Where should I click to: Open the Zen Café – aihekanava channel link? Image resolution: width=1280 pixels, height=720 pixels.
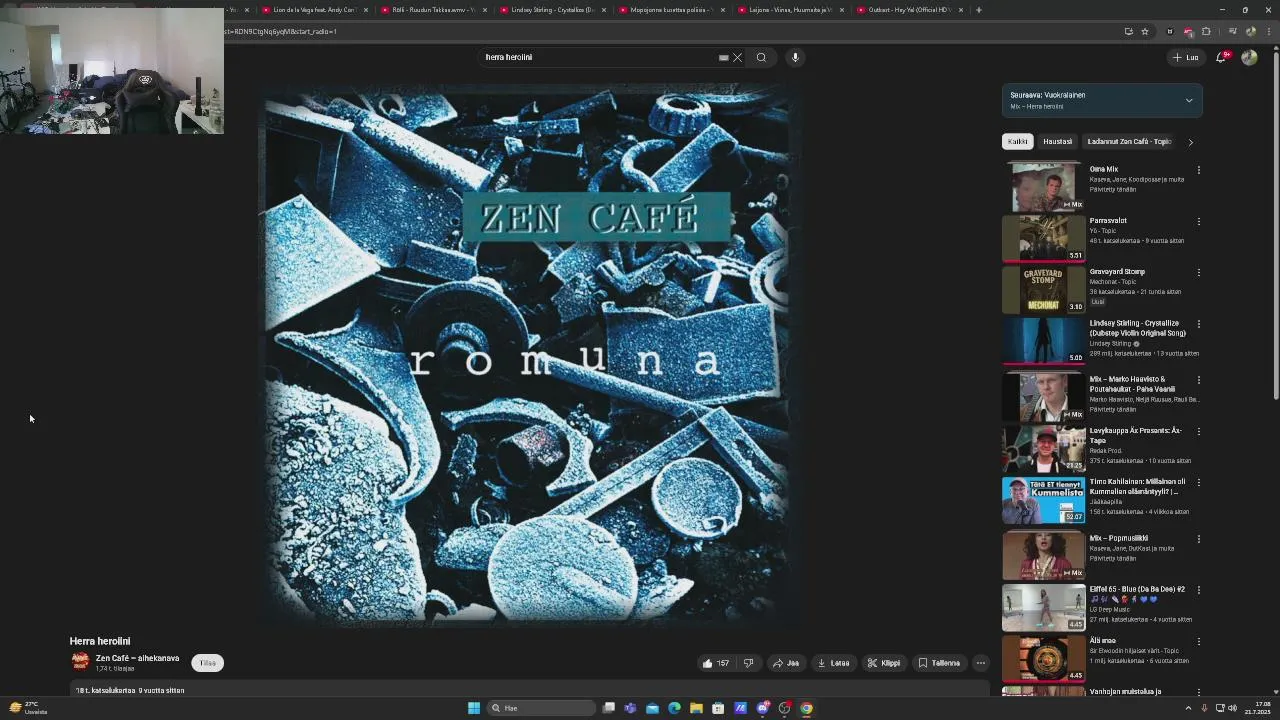(x=137, y=658)
